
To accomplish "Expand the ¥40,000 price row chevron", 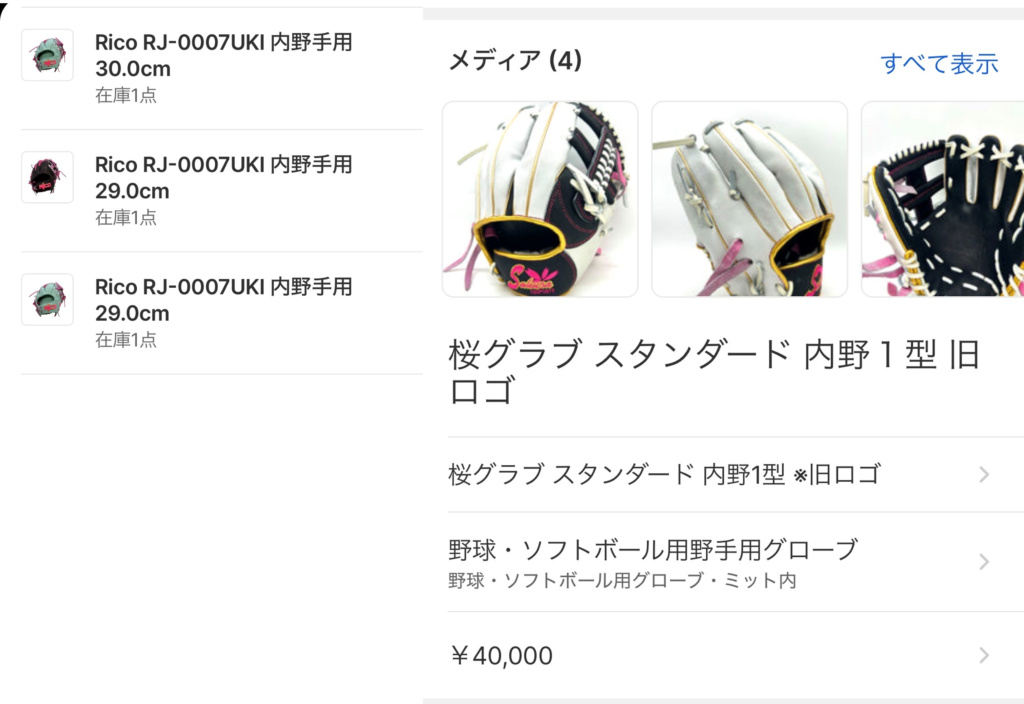I will pos(984,655).
